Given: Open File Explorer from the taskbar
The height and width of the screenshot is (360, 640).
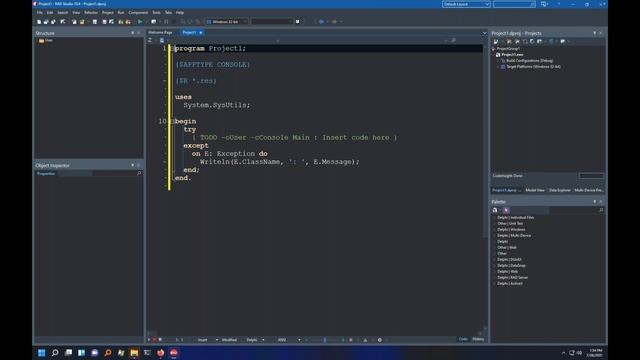Looking at the screenshot, I should 134,353.
